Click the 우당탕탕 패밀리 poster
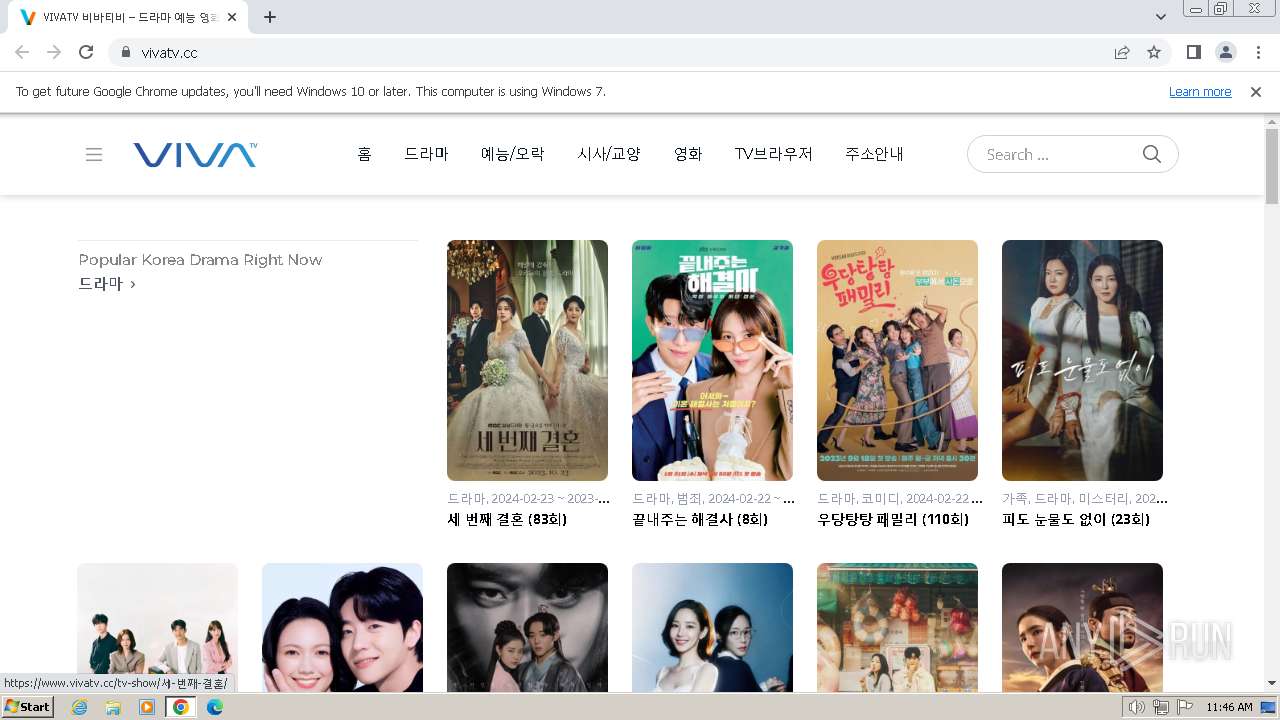The image size is (1280, 720). [897, 360]
